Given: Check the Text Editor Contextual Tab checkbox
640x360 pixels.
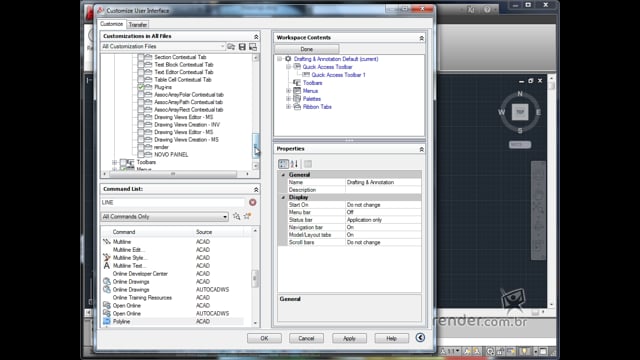Looking at the screenshot, I should click(141, 72).
